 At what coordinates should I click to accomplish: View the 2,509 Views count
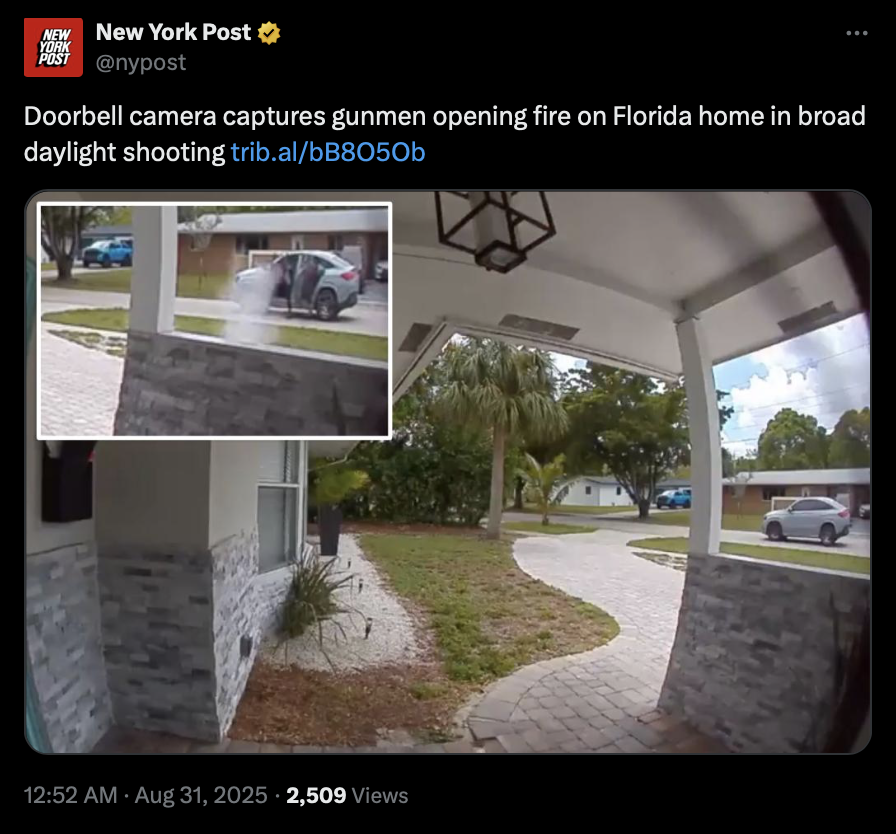347,795
